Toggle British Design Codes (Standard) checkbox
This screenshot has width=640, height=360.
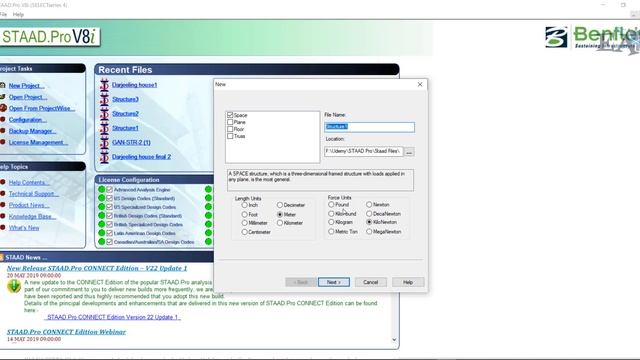[109, 216]
